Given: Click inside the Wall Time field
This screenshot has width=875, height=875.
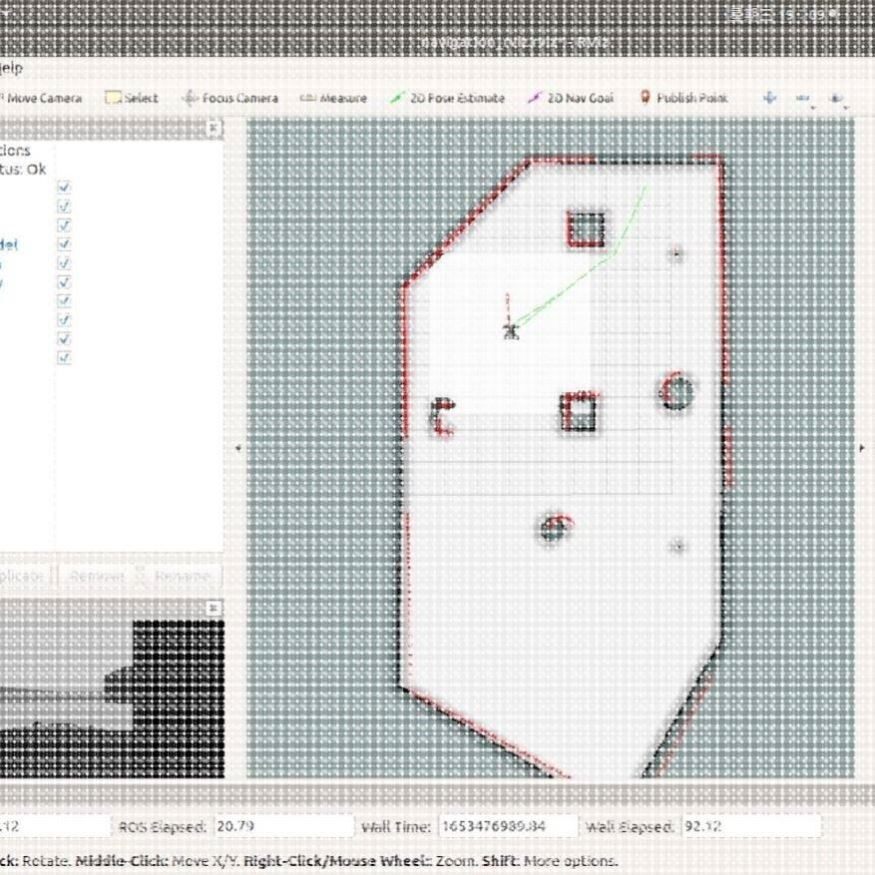Looking at the screenshot, I should [x=510, y=826].
